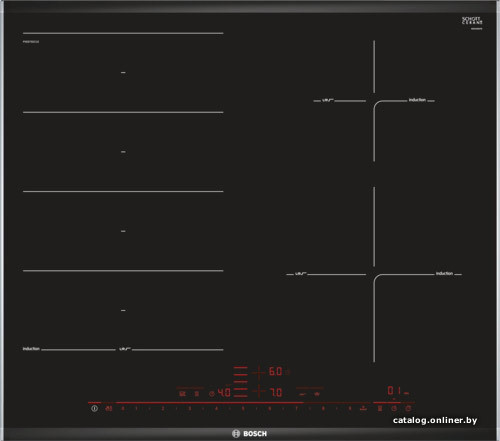Tap the rightmost stopwatch icon
This screenshot has width=500, height=441.
click(x=408, y=408)
